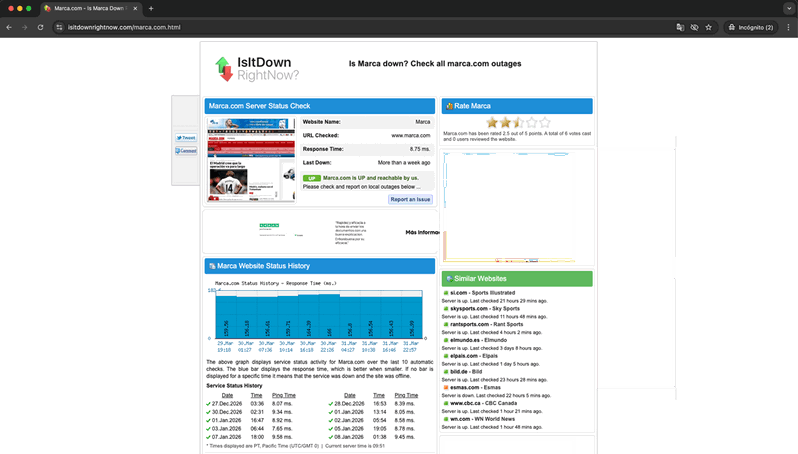Viewport: 798px width, 454px height.
Task: Rate Marca with the fourth star
Action: [532, 122]
